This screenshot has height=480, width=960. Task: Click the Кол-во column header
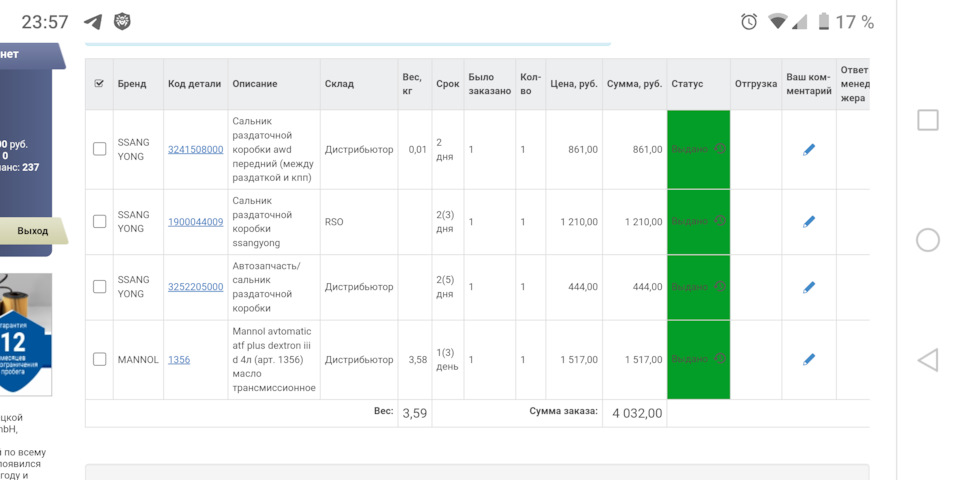coord(530,84)
